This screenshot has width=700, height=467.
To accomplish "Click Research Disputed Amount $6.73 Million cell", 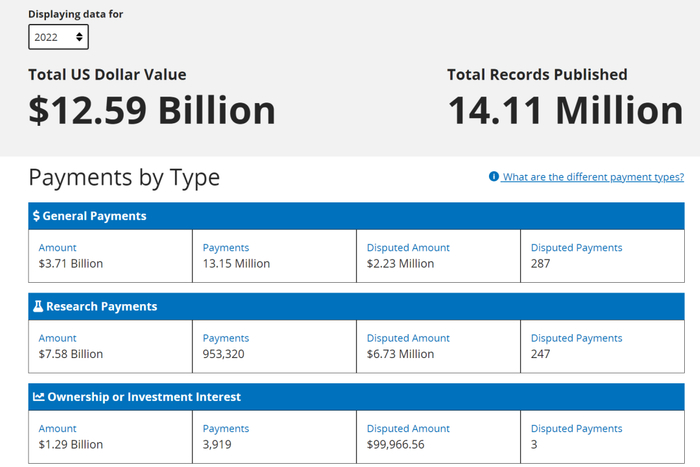I will tap(438, 346).
